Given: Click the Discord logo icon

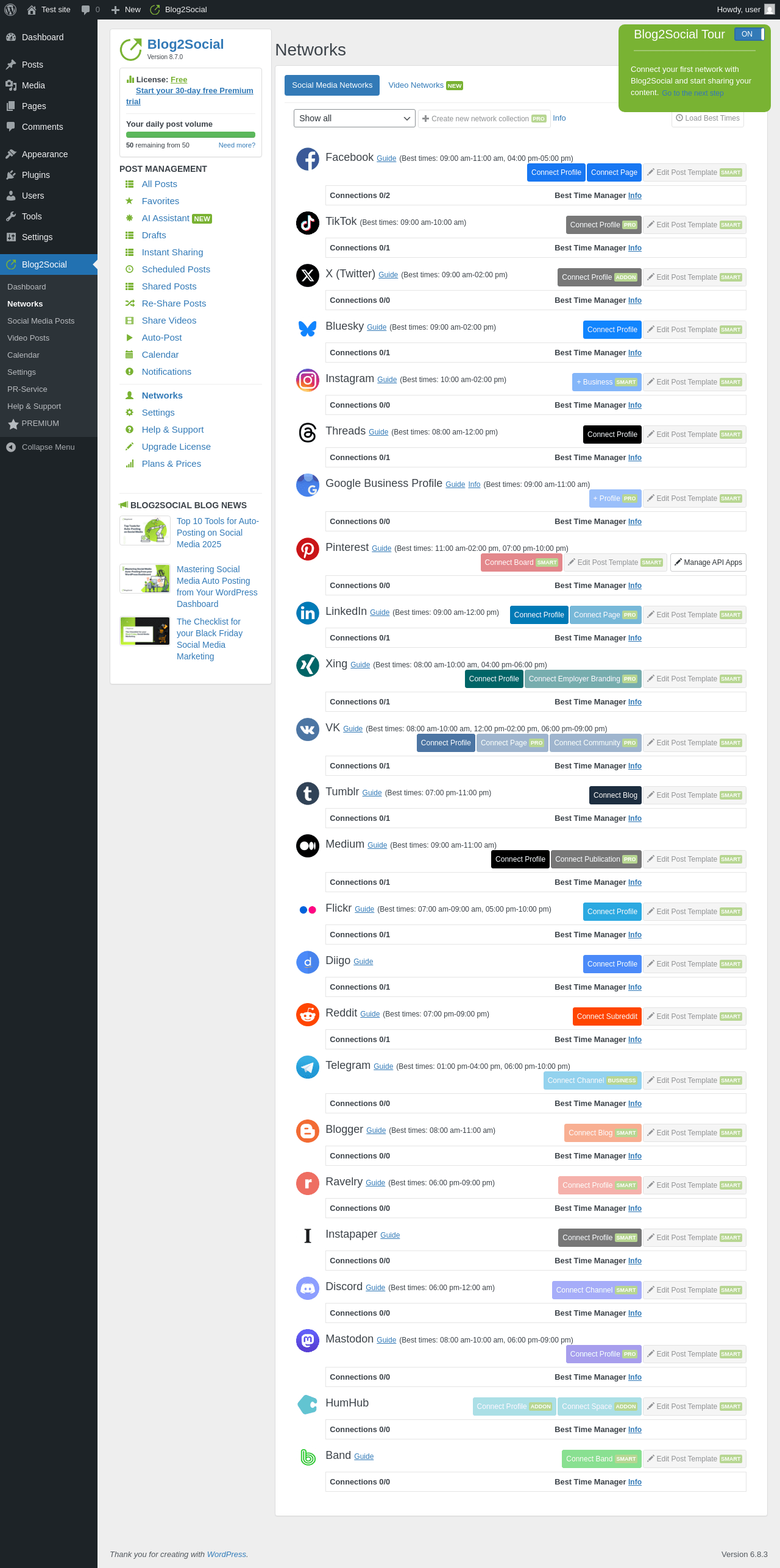Looking at the screenshot, I should click(308, 1288).
